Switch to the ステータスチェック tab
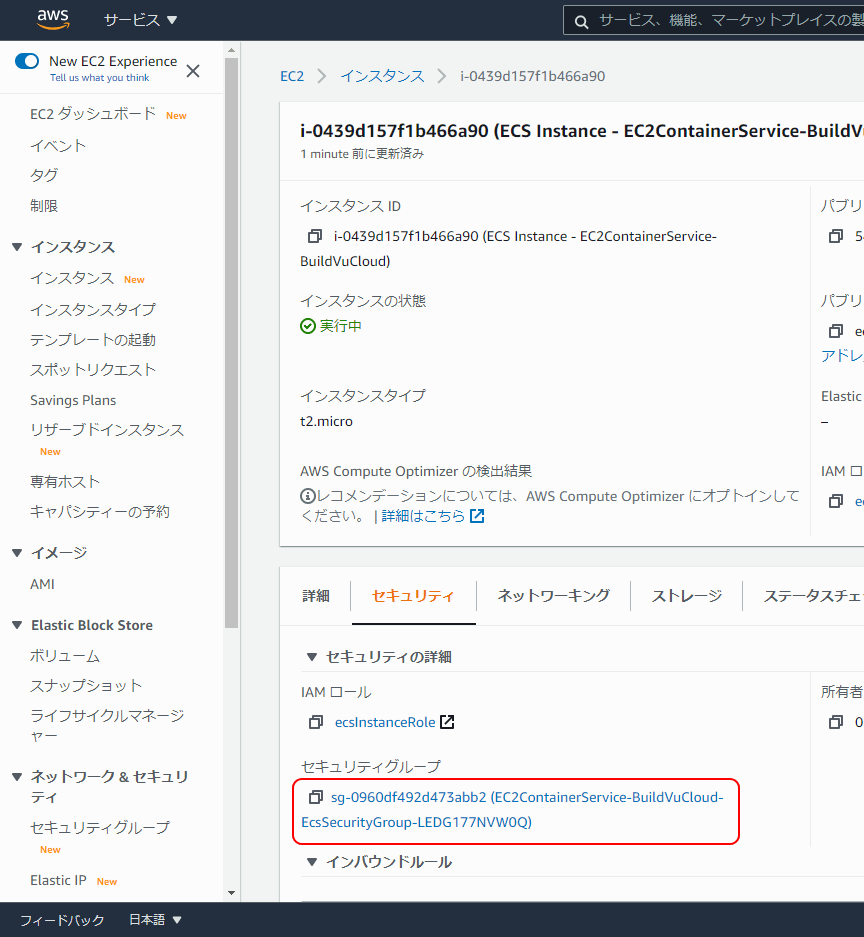This screenshot has width=864, height=937. 813,596
